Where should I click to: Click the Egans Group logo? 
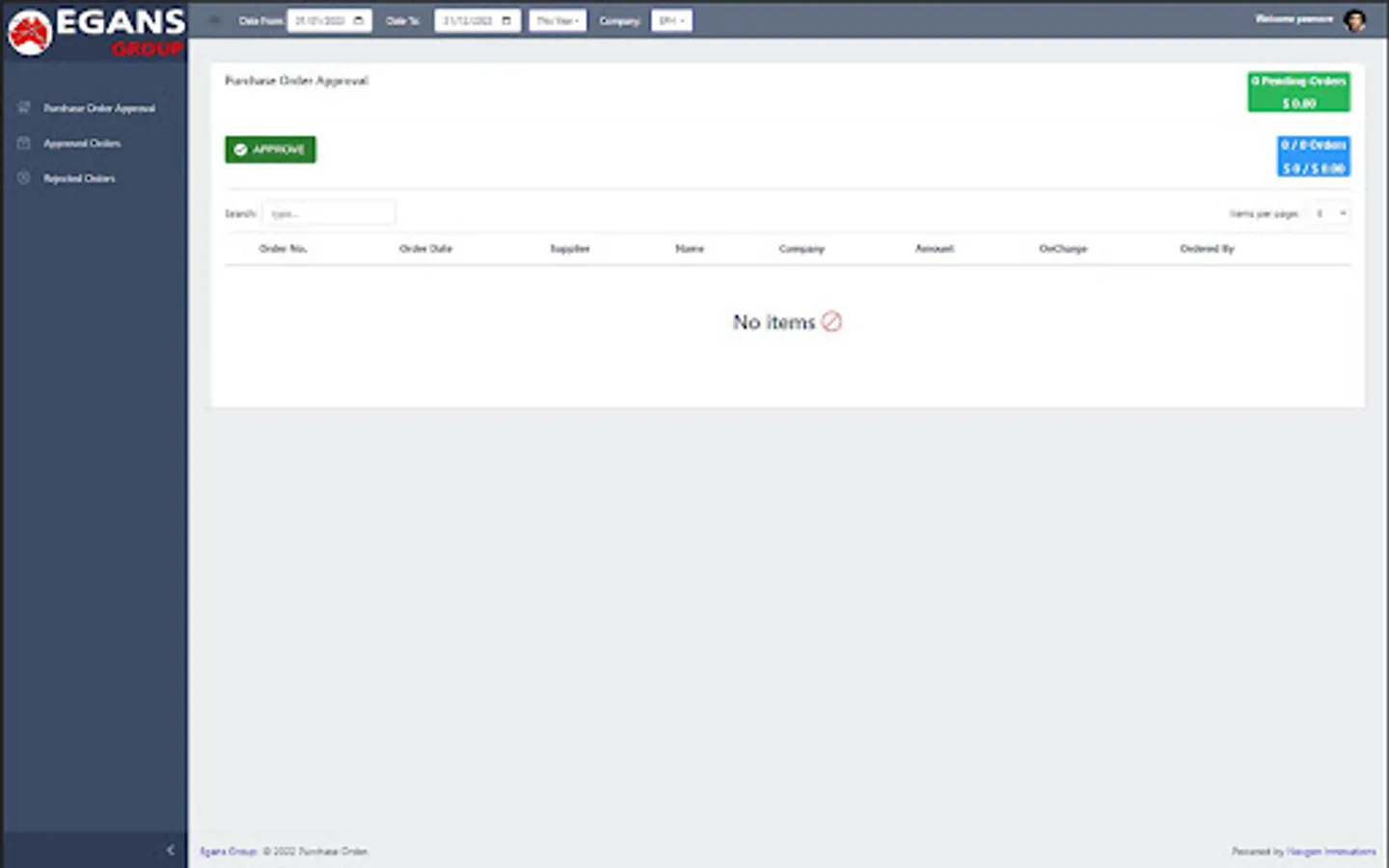click(95, 32)
